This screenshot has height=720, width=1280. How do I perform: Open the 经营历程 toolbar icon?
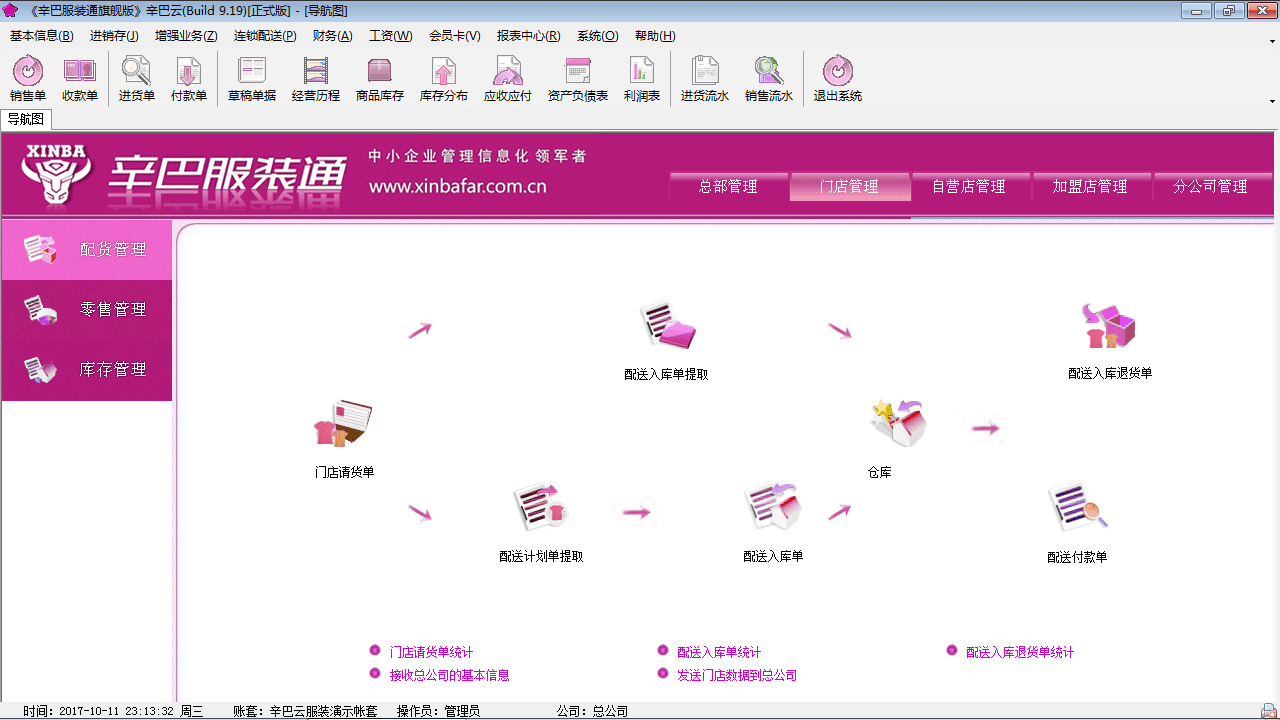(x=316, y=80)
